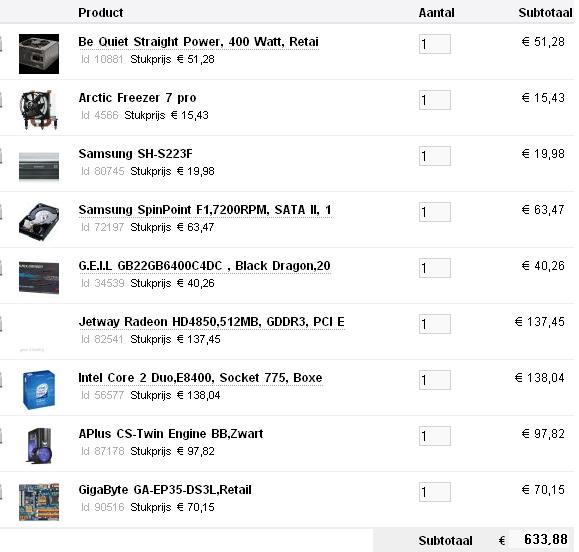Open GigaByte GA-EP35-DS3L product link

(165, 490)
